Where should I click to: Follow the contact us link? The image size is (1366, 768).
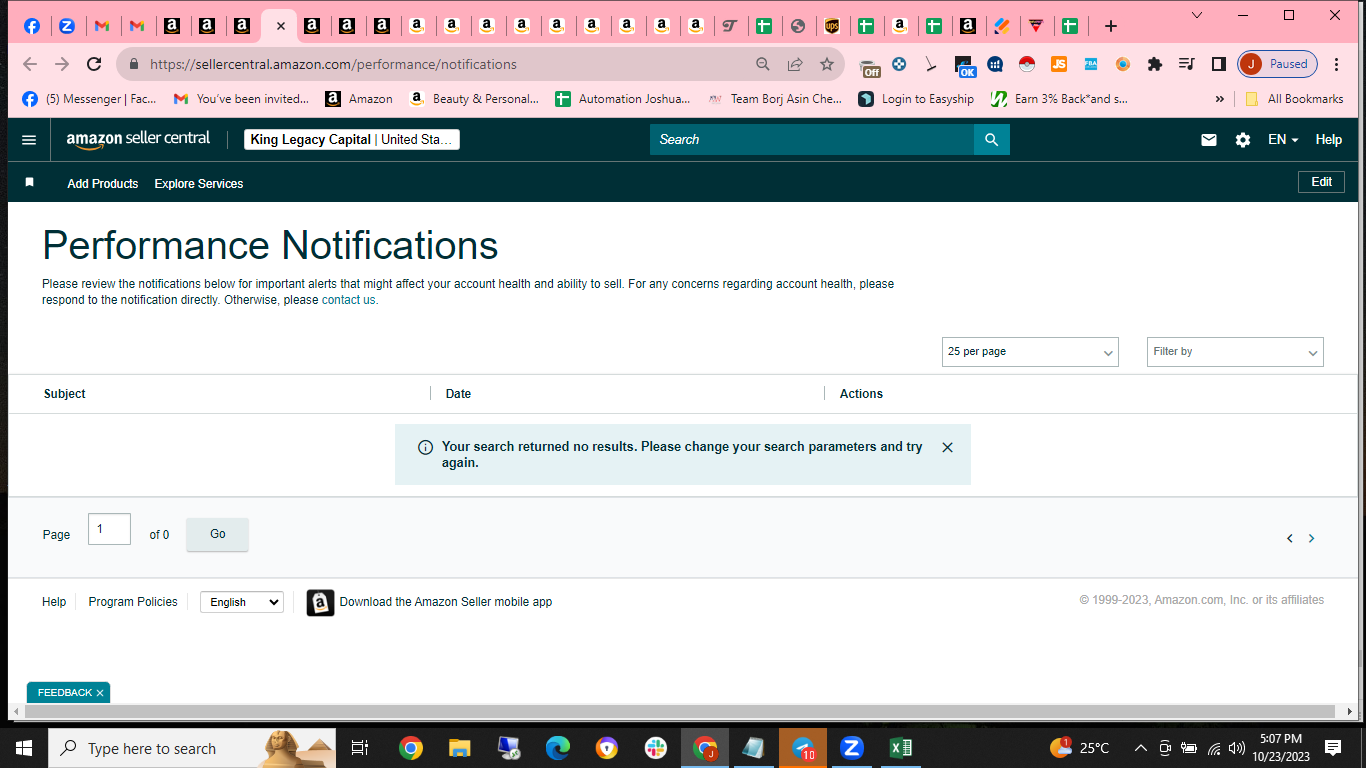click(x=348, y=300)
